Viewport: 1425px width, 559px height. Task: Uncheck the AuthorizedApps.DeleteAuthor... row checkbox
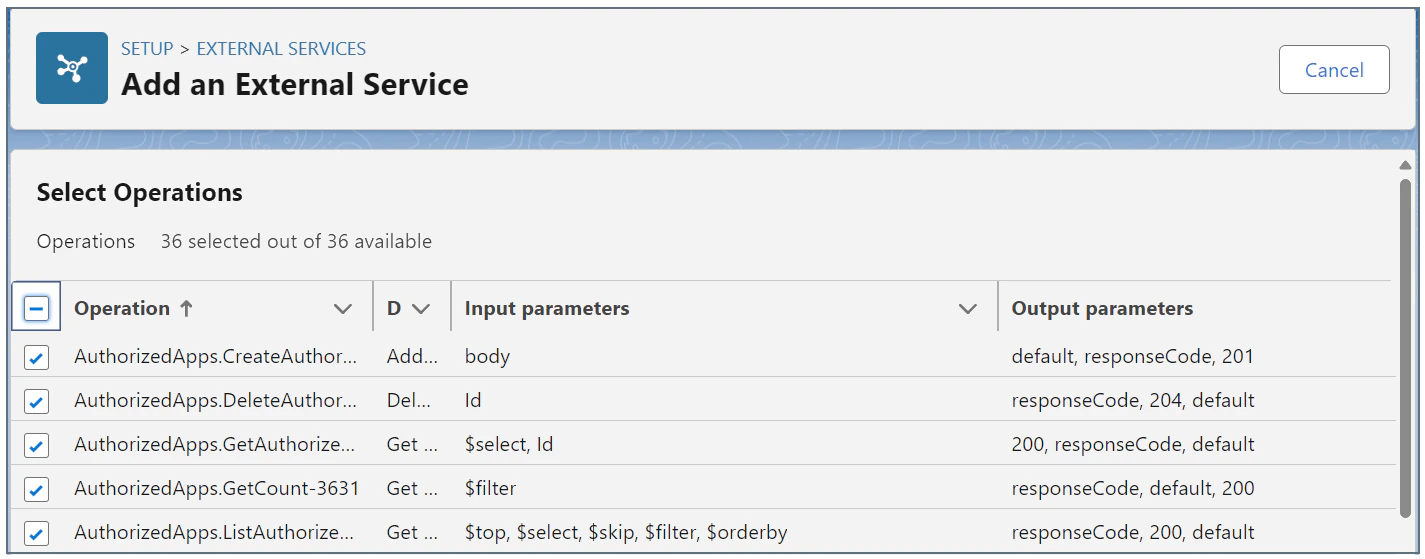tap(36, 401)
